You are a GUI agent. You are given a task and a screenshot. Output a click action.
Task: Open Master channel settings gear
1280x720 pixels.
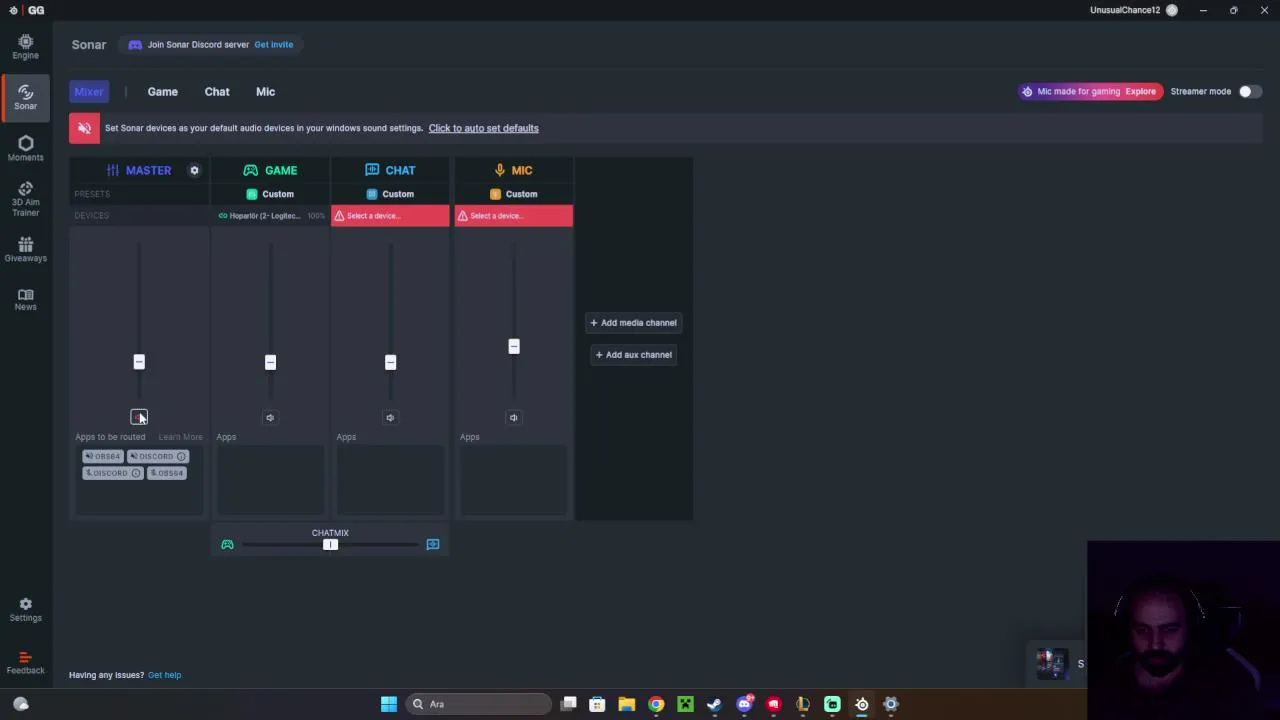[194, 170]
